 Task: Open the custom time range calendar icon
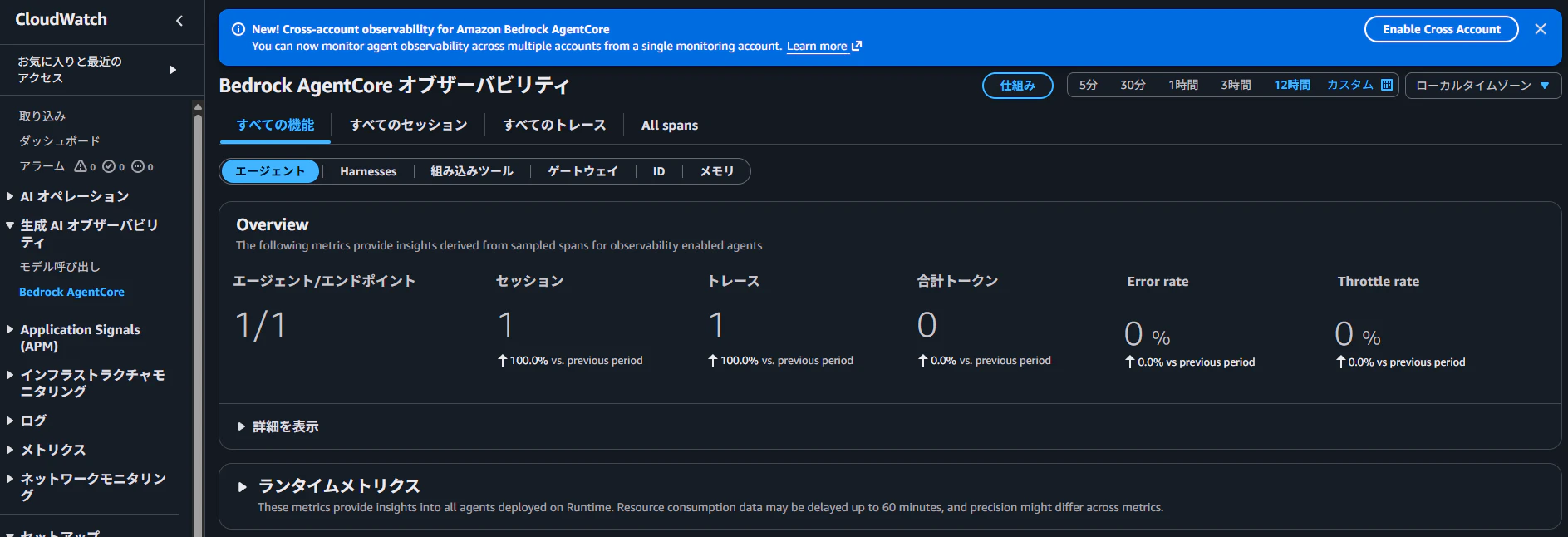[1387, 85]
